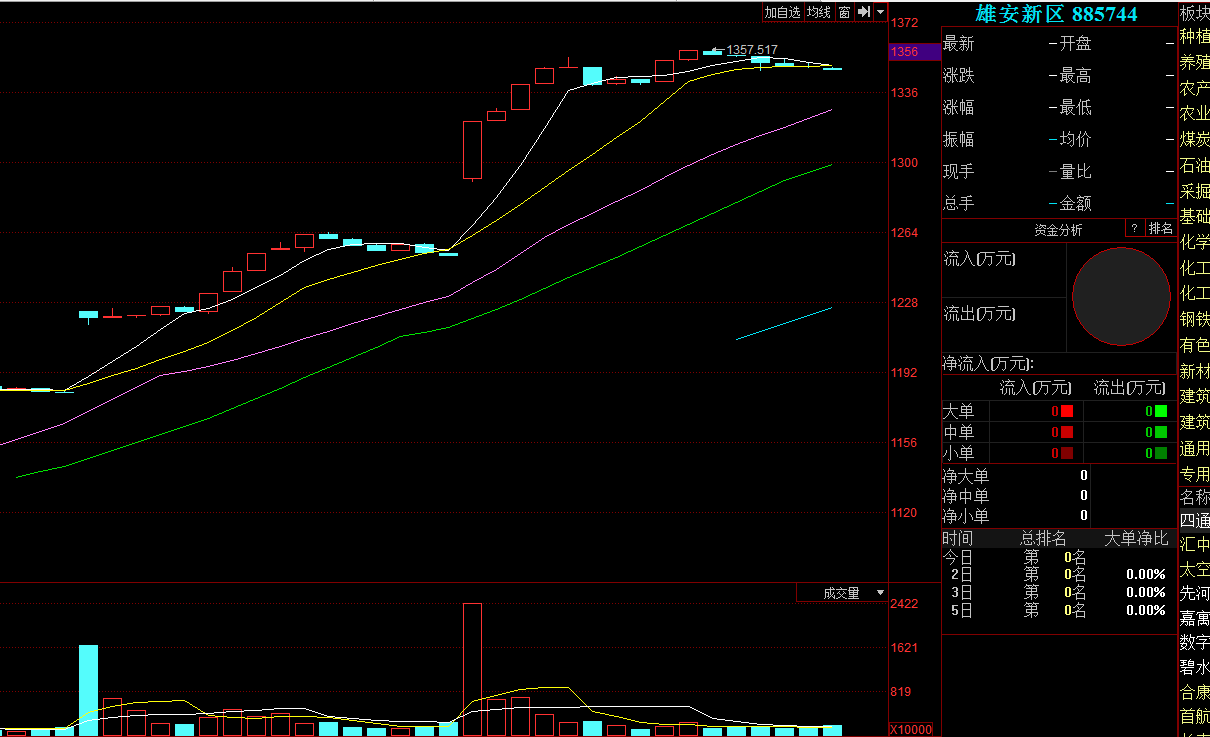Click the tallest hollow volume bar
Screen dimensions: 1210x737
coord(472,669)
